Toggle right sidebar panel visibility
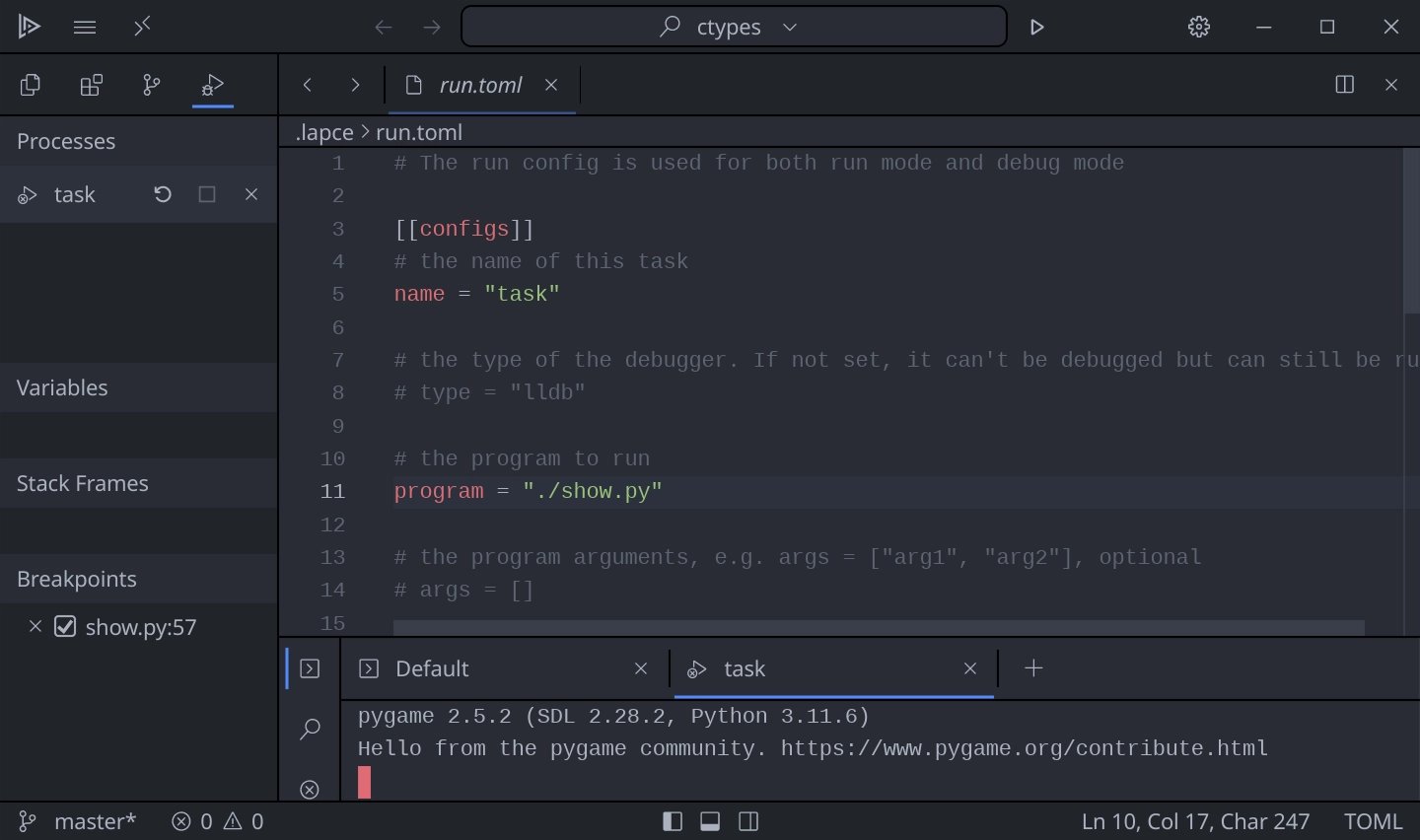The width and height of the screenshot is (1420, 840). [x=748, y=821]
